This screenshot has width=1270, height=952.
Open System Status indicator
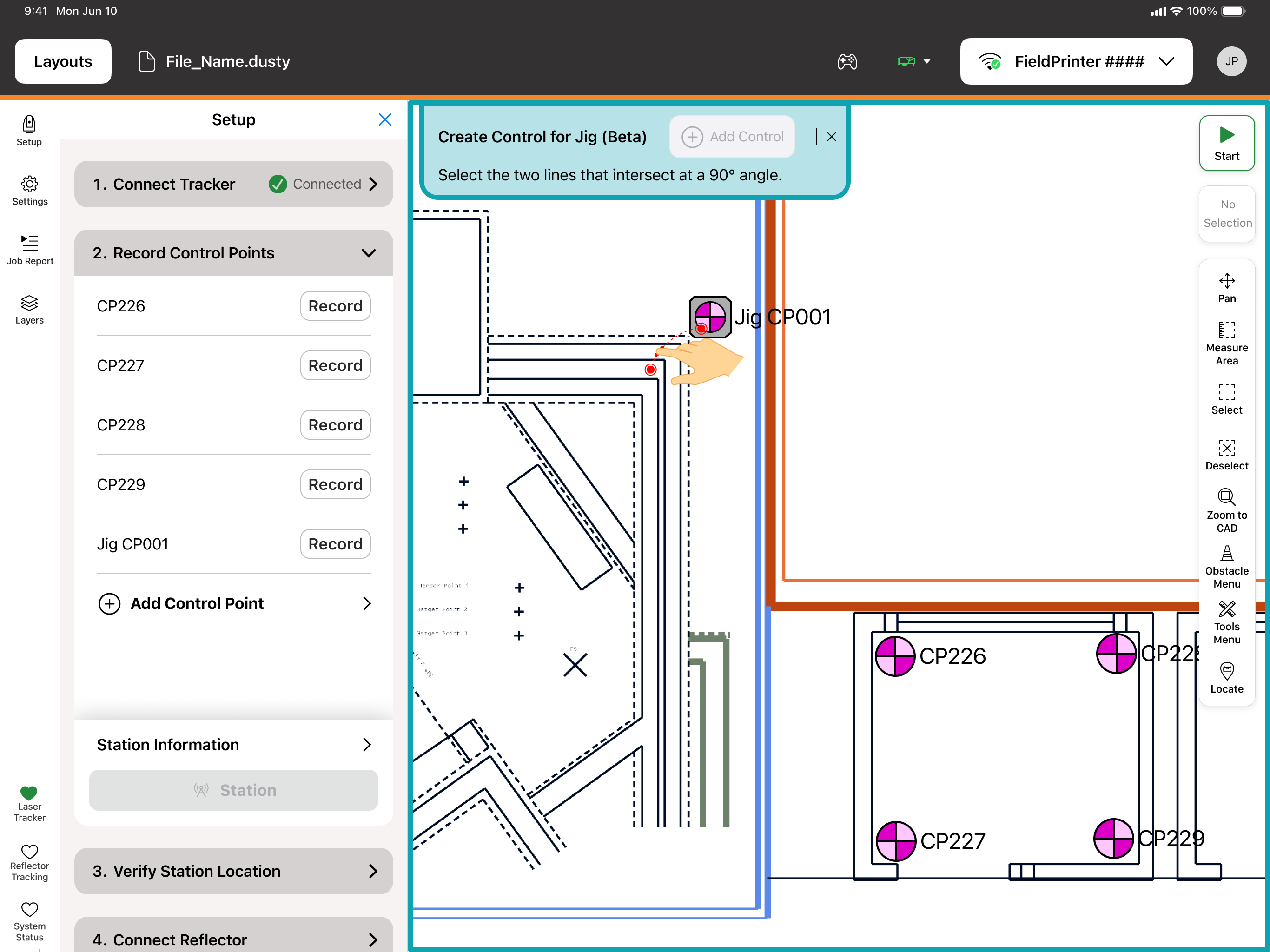(x=29, y=922)
